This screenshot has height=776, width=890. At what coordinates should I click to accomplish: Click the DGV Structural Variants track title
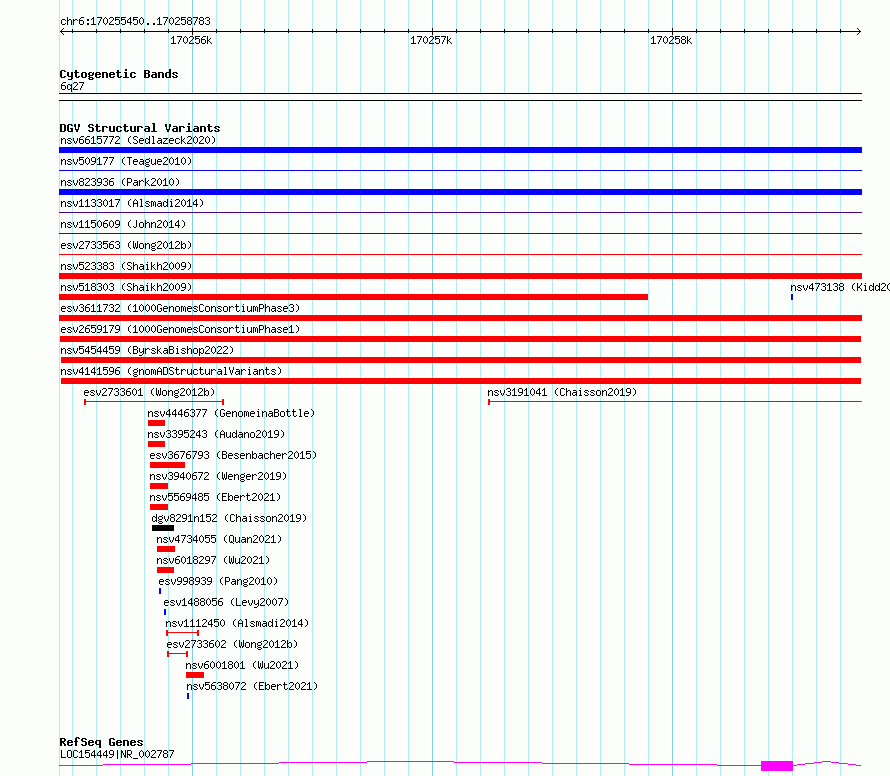[140, 128]
